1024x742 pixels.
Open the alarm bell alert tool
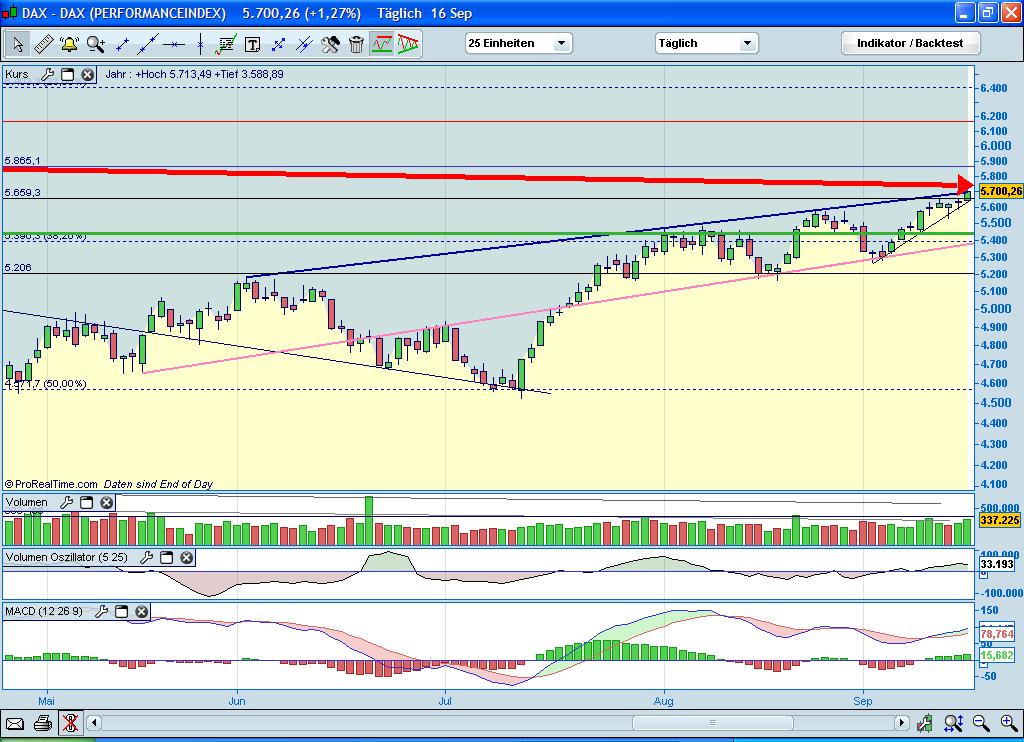pos(69,44)
